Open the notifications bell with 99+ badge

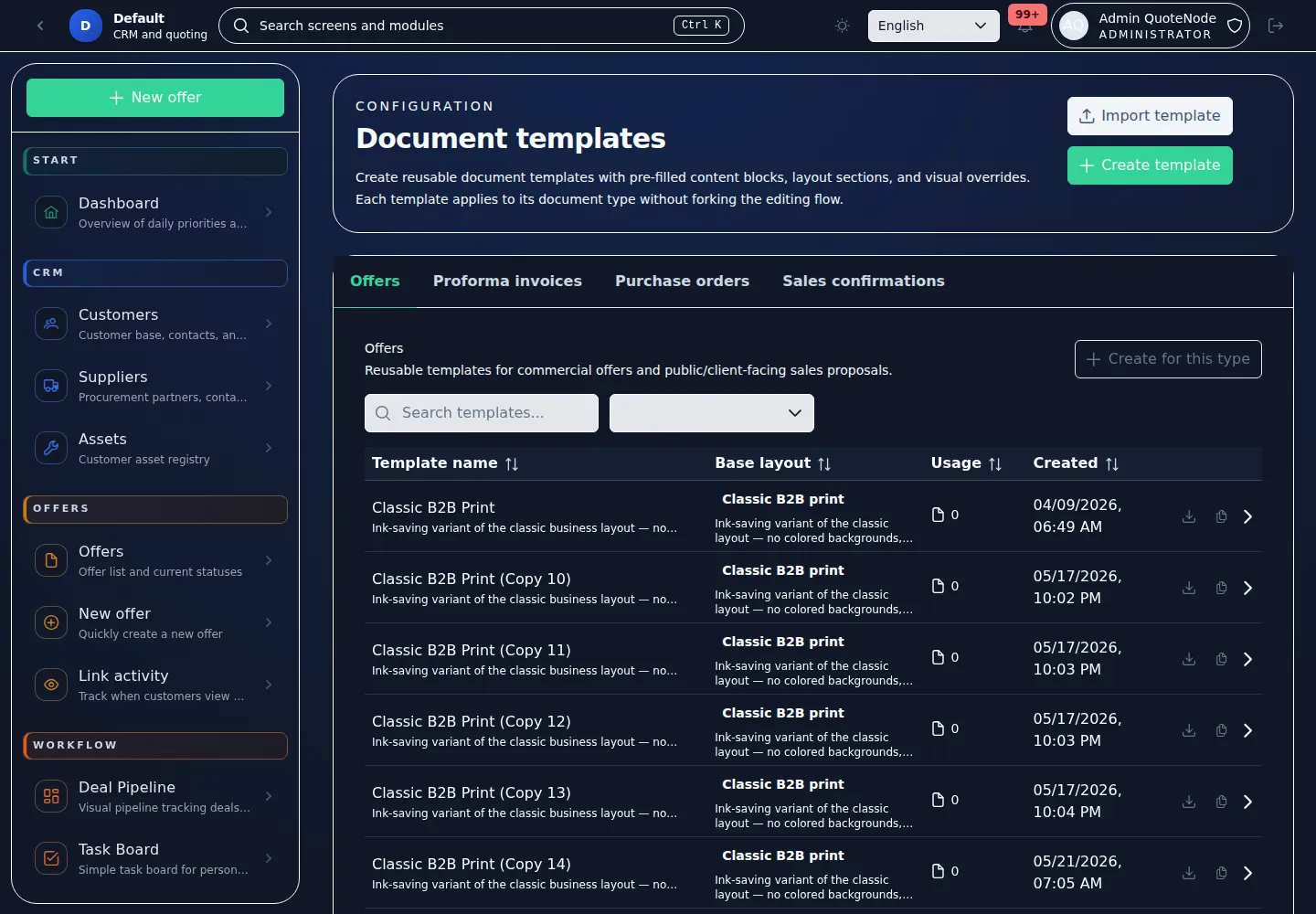(x=1025, y=26)
